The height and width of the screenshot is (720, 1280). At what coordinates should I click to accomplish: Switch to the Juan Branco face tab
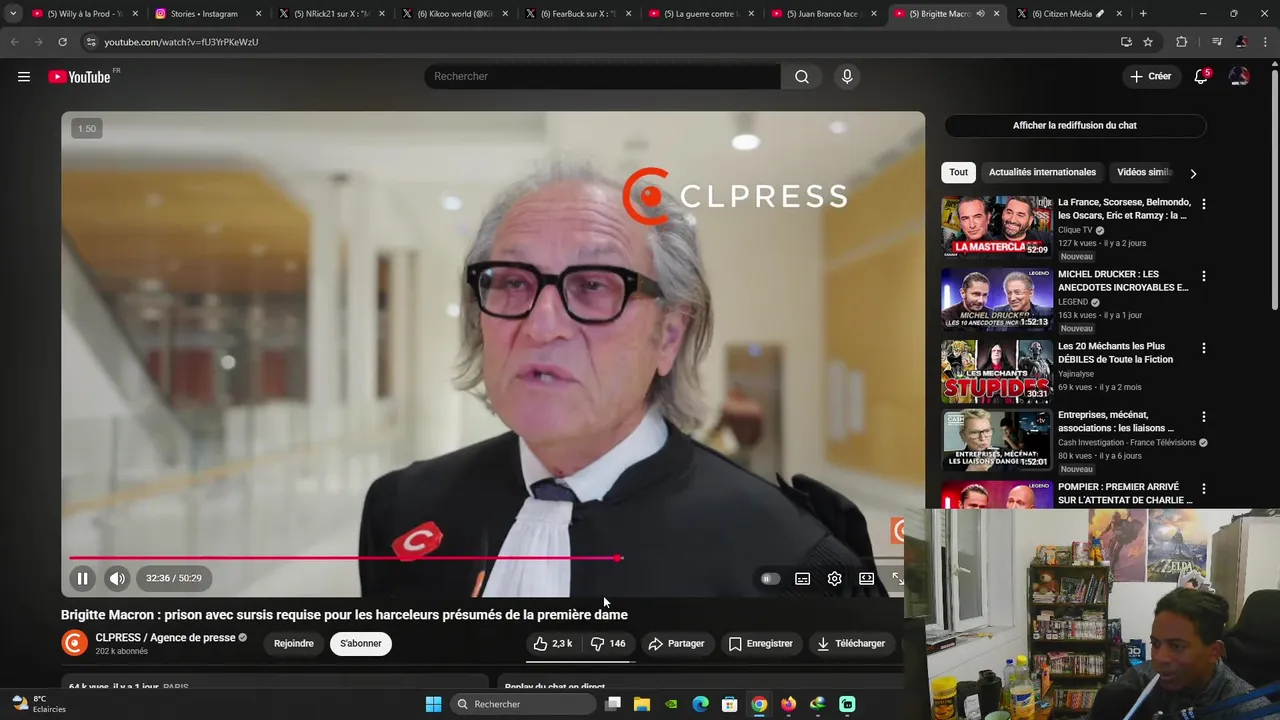[822, 14]
